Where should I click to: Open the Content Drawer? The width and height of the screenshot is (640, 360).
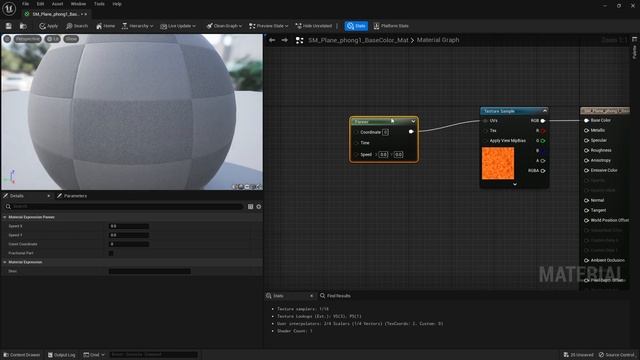(22, 355)
